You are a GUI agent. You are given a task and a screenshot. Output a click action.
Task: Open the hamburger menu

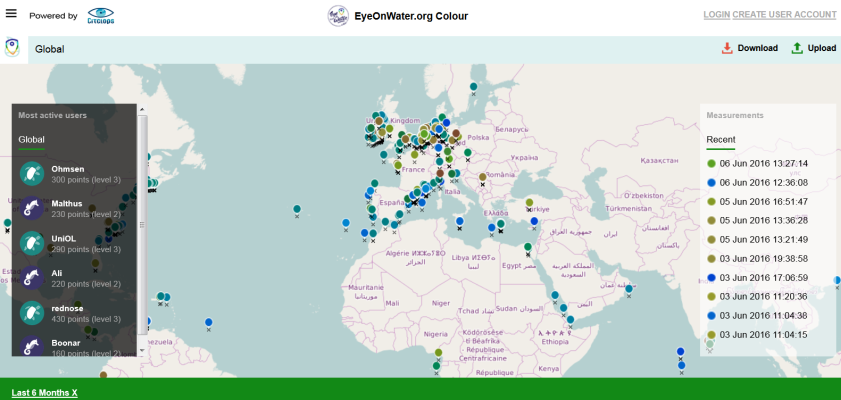(11, 13)
